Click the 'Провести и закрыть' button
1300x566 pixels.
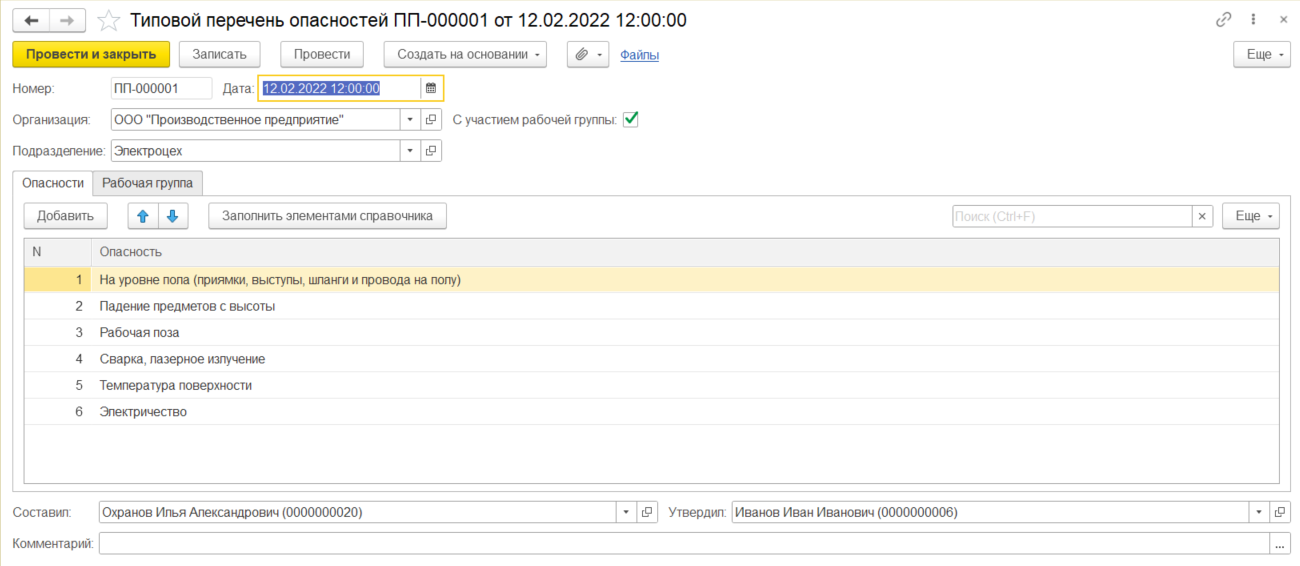(x=91, y=55)
